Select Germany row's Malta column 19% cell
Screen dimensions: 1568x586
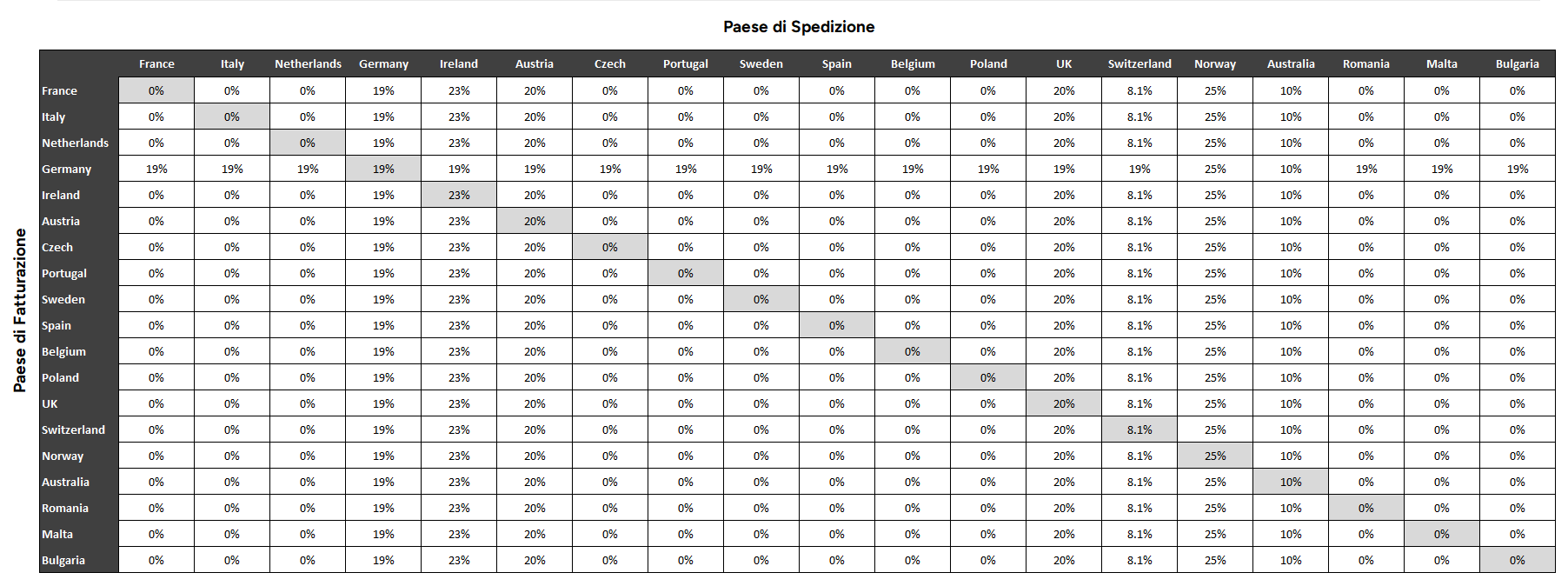pyautogui.click(x=1441, y=169)
